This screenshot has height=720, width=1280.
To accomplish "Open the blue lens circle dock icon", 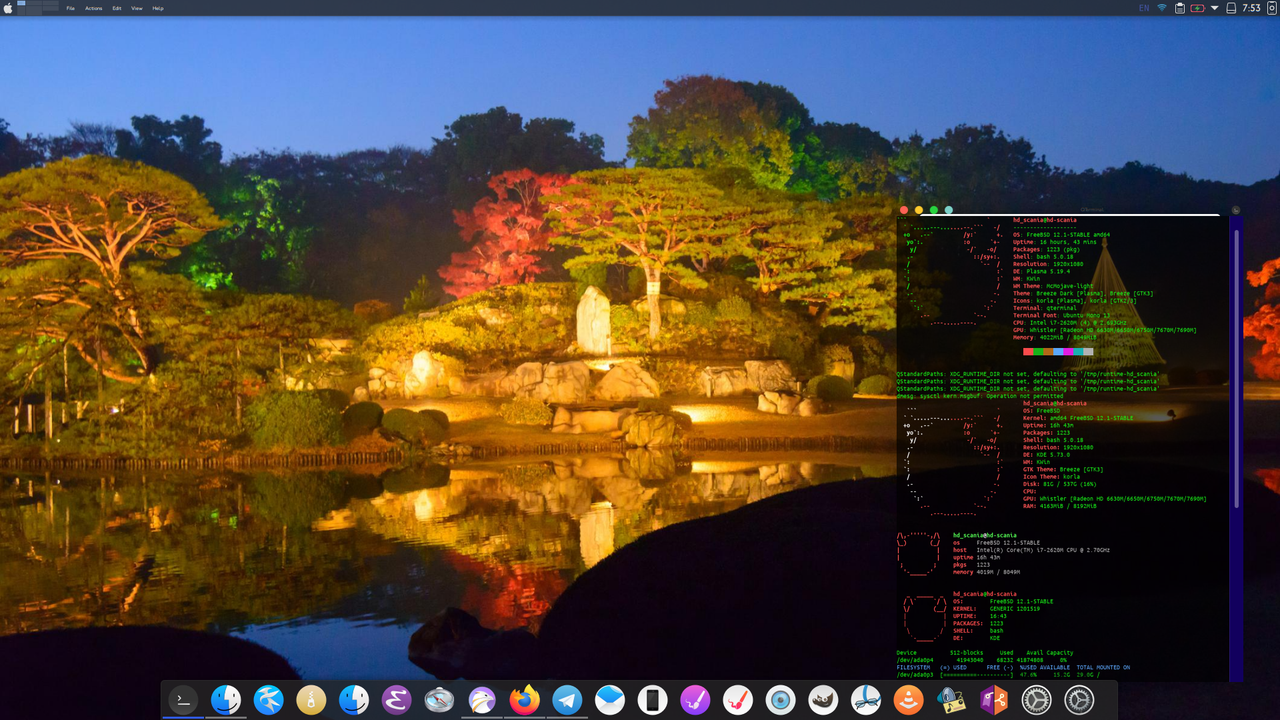I will (x=780, y=700).
